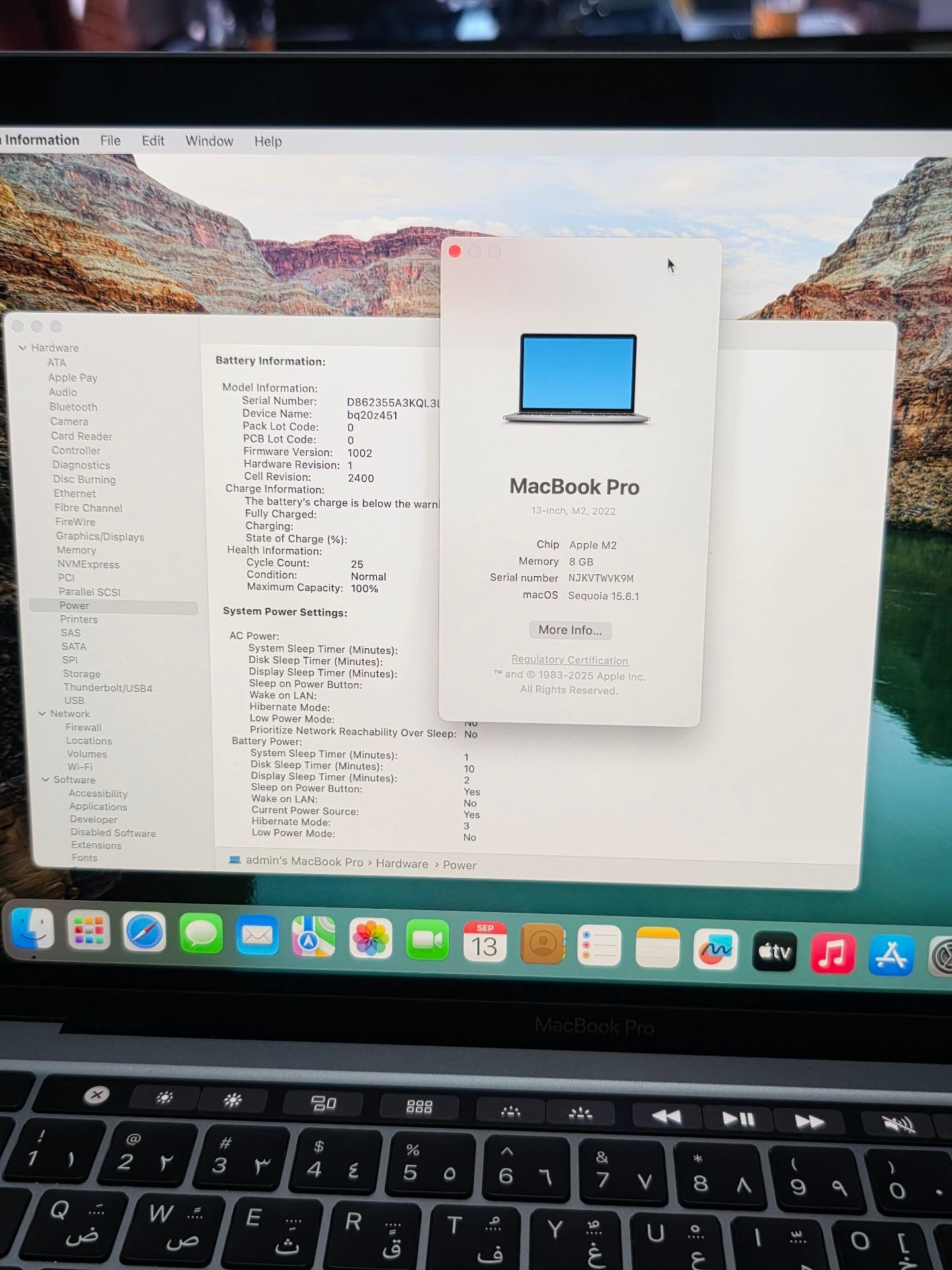This screenshot has width=952, height=1270.
Task: Select highlighted Power item in sidebar
Action: [114, 606]
